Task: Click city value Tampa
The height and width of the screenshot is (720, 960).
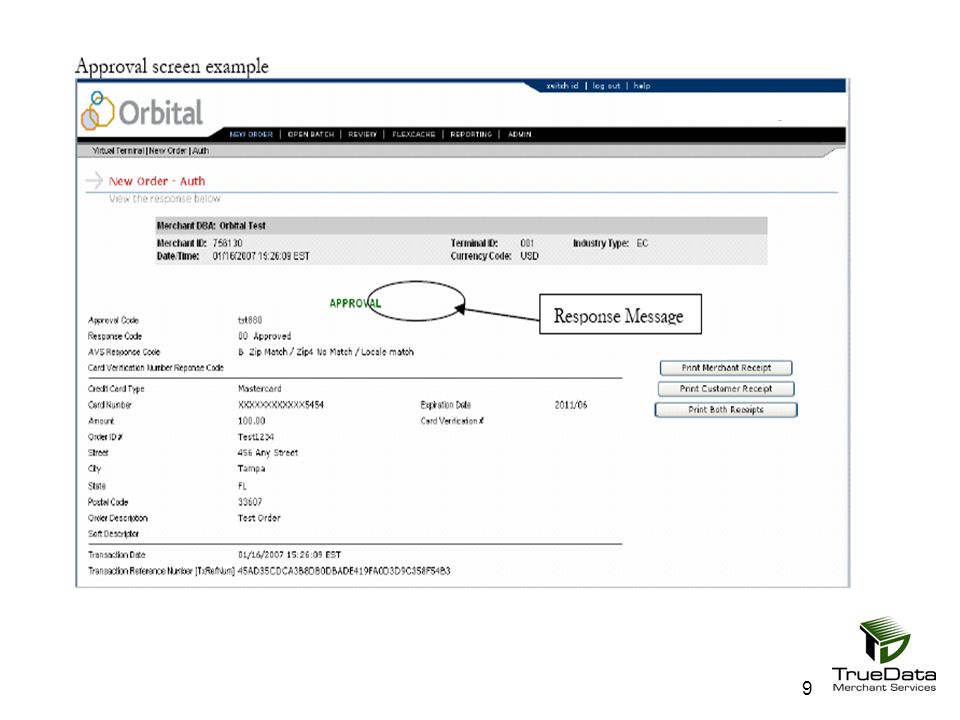Action: 251,468
